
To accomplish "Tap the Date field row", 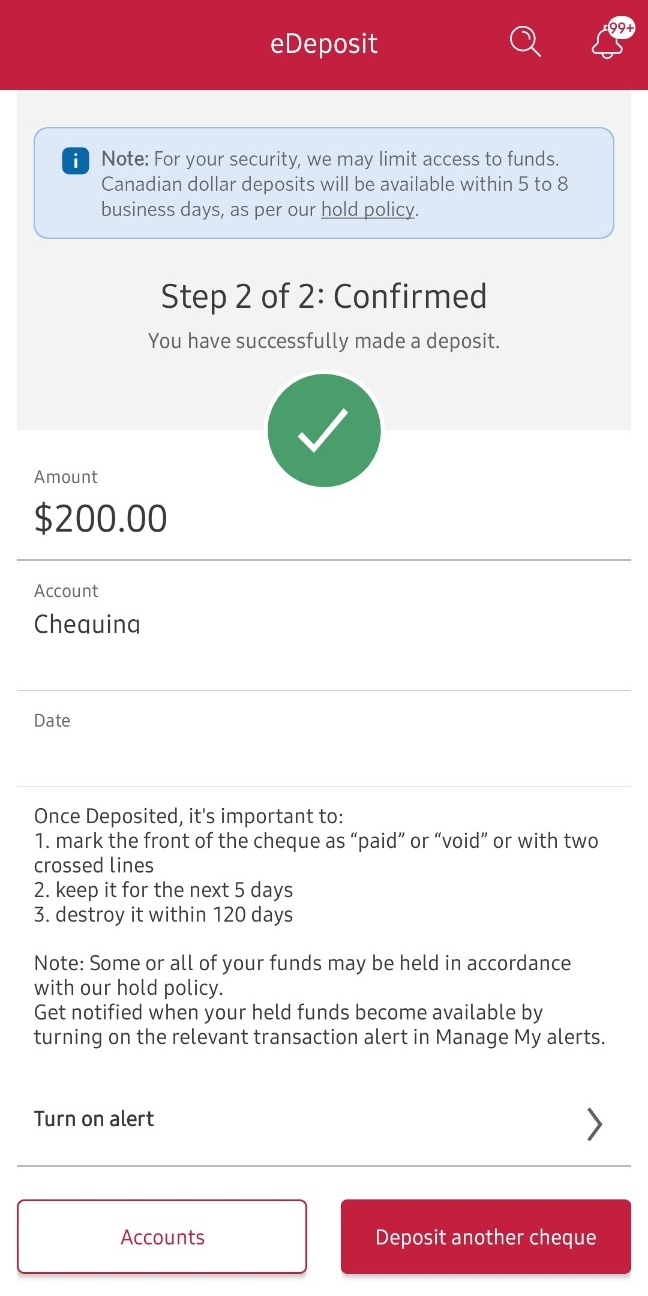I will pyautogui.click(x=324, y=739).
